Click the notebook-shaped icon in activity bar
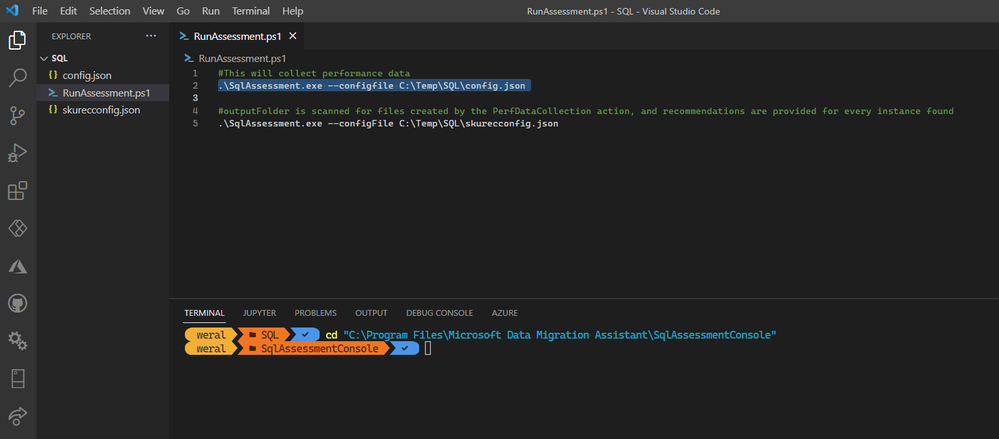 click(17, 378)
